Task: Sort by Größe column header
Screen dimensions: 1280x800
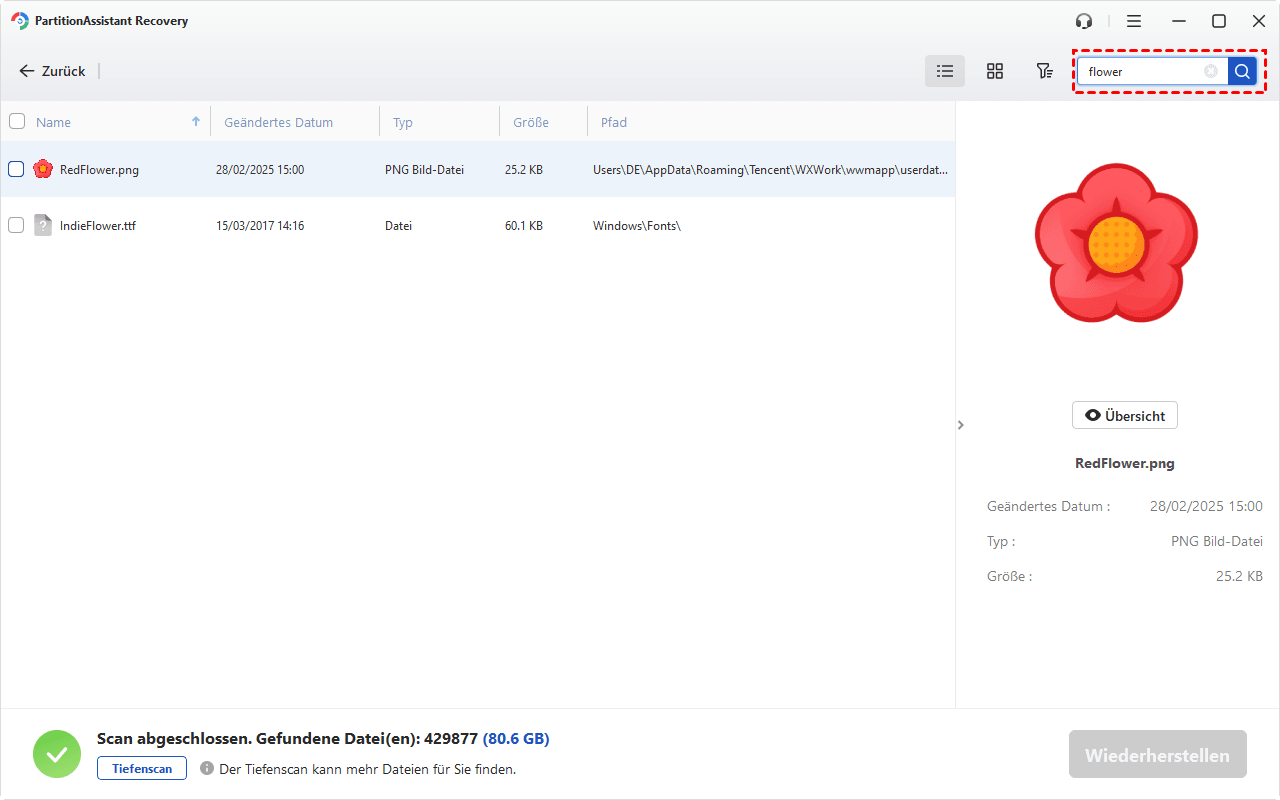Action: 530,122
